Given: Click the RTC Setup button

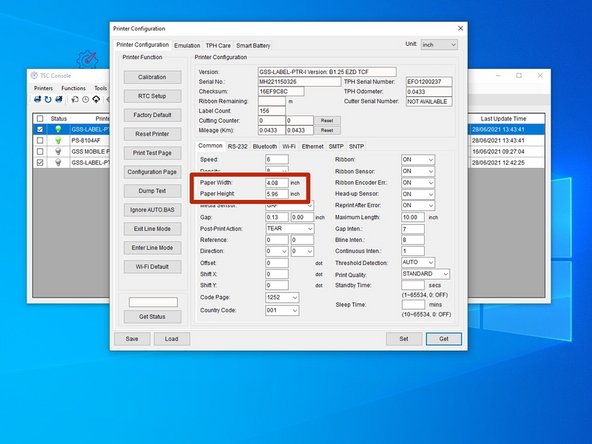Looking at the screenshot, I should tap(152, 96).
